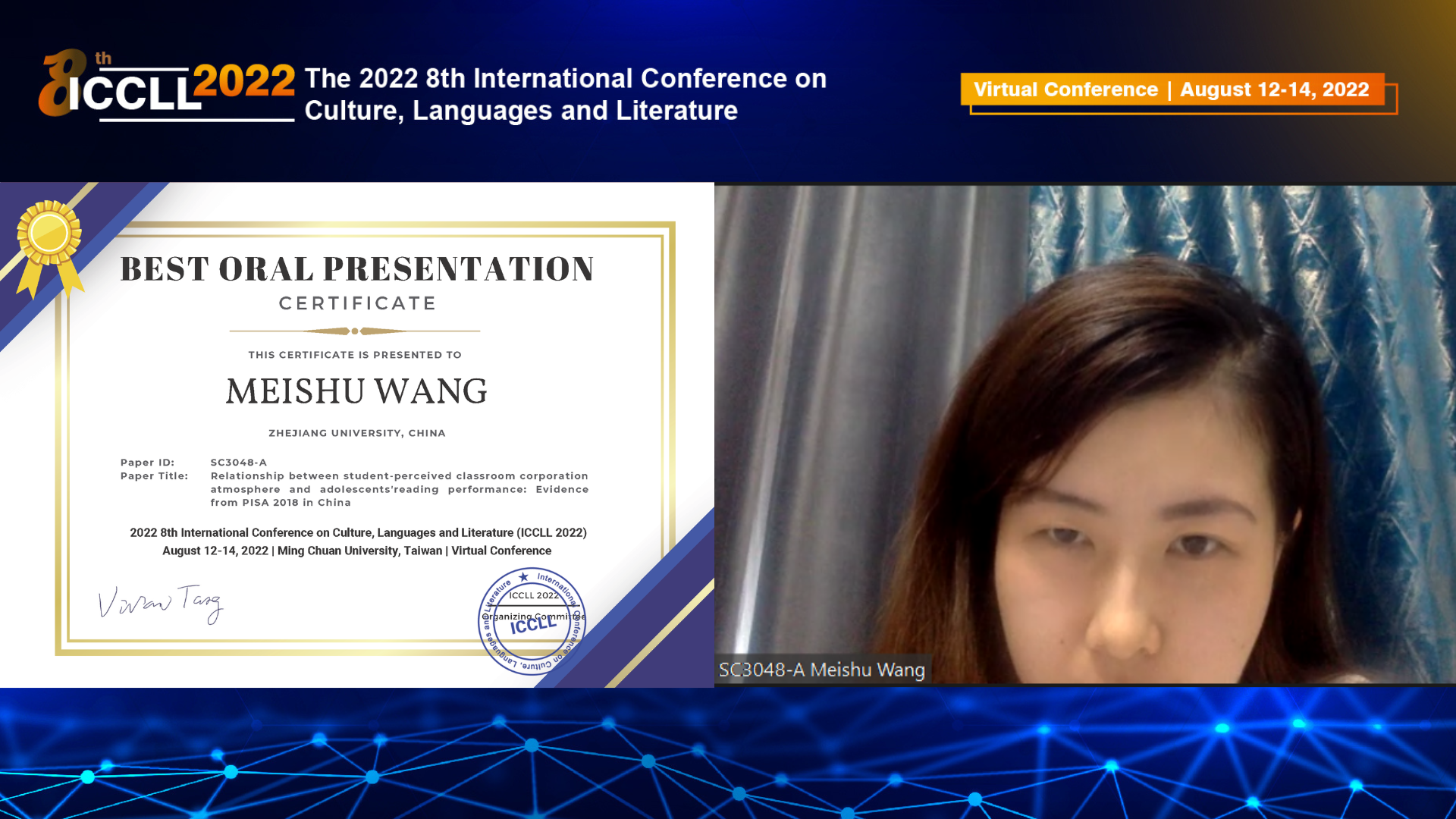
Task: Click the 'SC3048-A Meishu Wang' video name label
Action: pyautogui.click(x=822, y=670)
